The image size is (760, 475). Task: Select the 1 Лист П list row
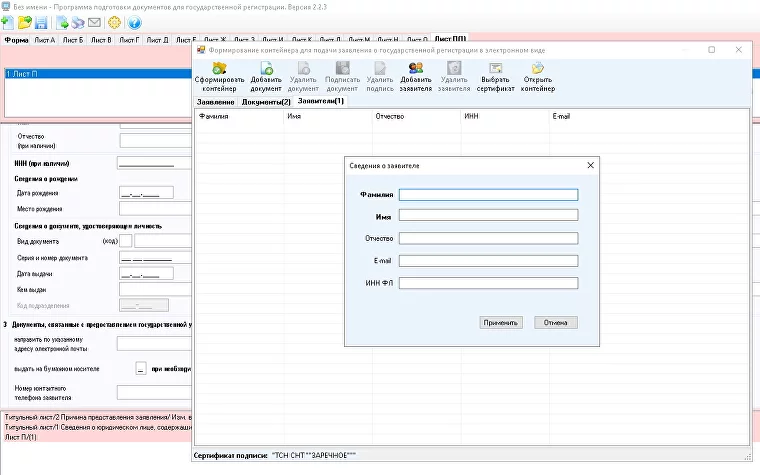(98, 74)
